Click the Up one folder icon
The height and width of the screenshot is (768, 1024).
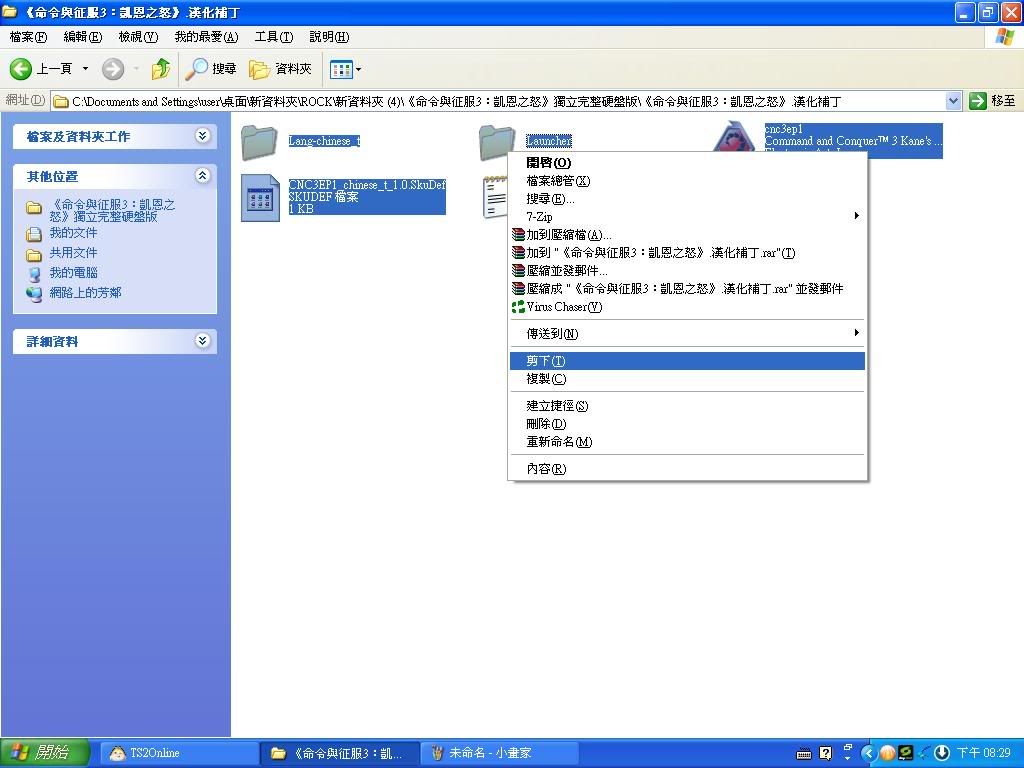160,69
